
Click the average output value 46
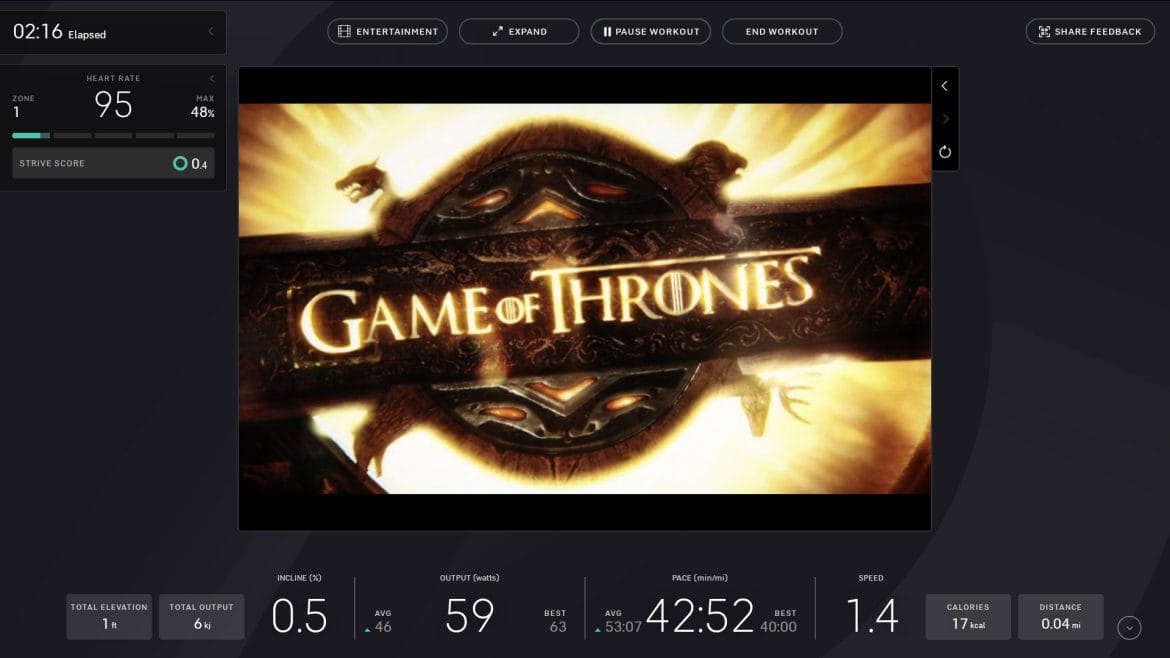[x=383, y=627]
